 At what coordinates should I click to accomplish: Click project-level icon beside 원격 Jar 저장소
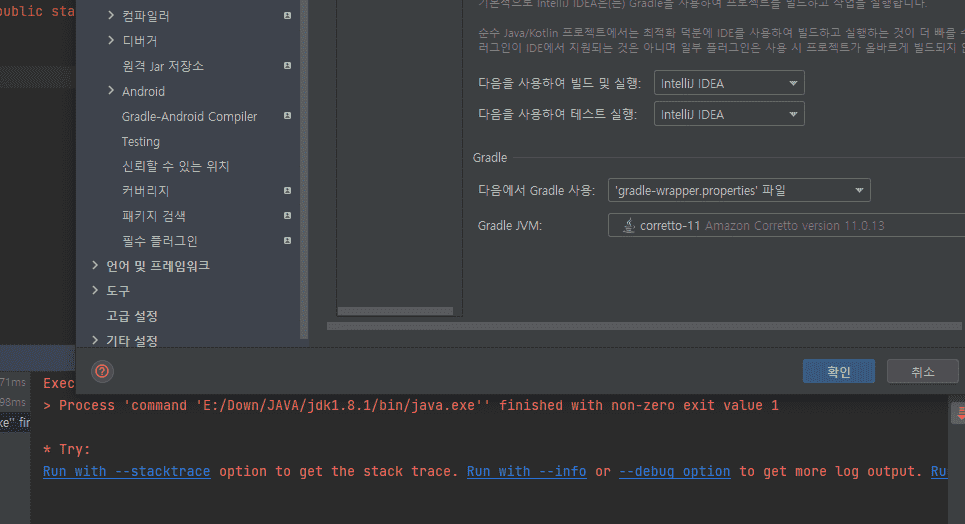287,65
